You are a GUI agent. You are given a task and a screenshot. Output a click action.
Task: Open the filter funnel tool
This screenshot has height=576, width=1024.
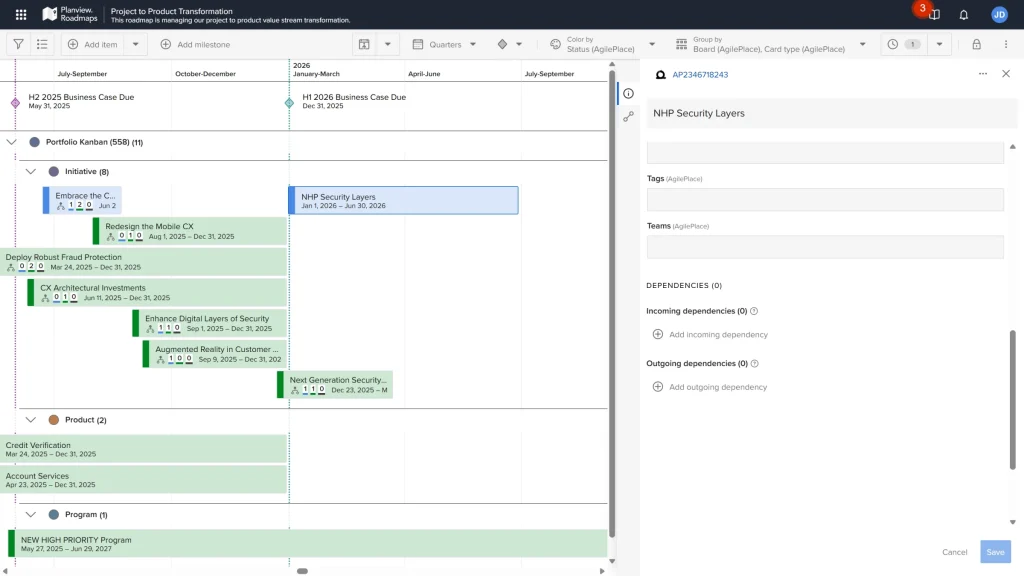[18, 44]
